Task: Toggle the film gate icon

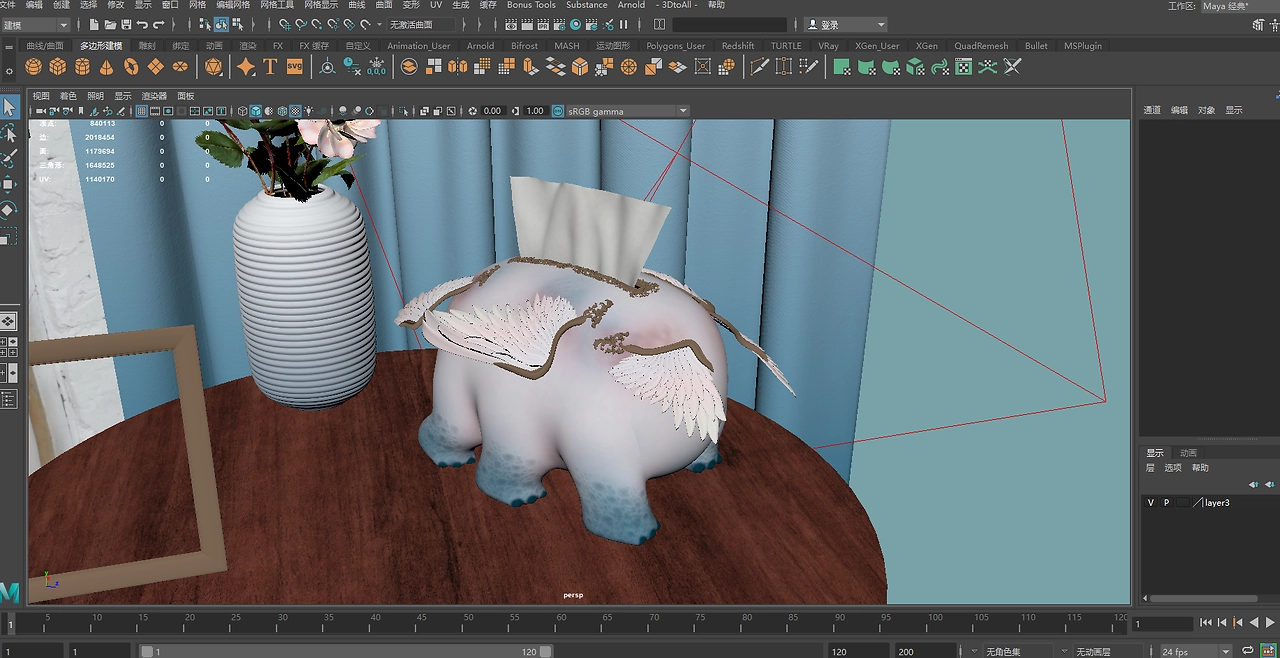Action: 155,111
